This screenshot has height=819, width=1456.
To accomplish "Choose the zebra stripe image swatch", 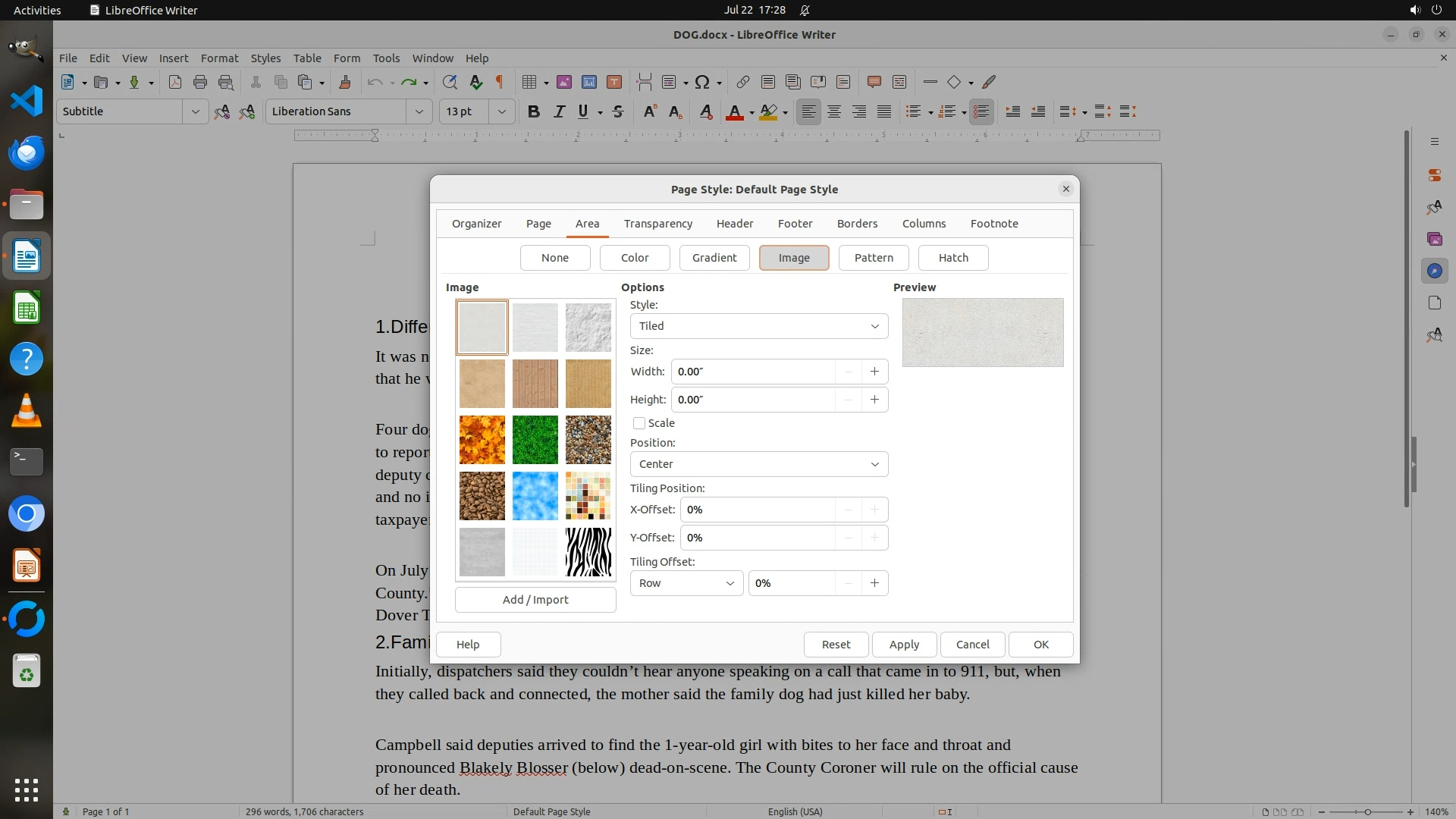I will coord(588,552).
